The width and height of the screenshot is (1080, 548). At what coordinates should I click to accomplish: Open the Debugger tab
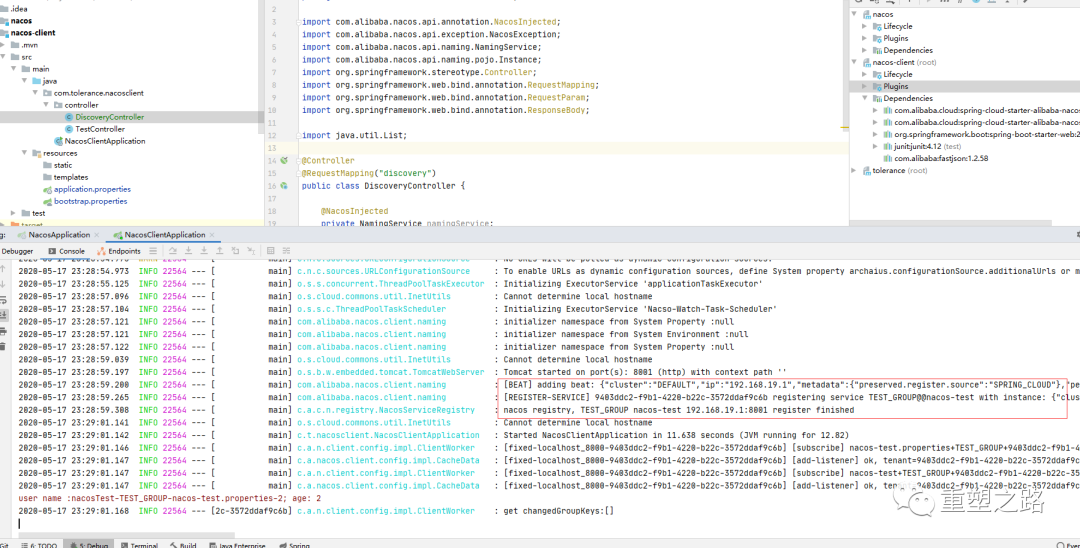click(x=17, y=251)
